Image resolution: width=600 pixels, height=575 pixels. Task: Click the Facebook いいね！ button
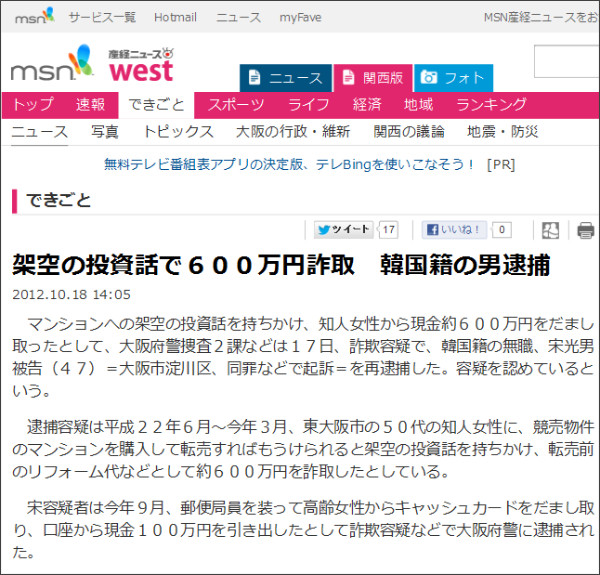[454, 230]
